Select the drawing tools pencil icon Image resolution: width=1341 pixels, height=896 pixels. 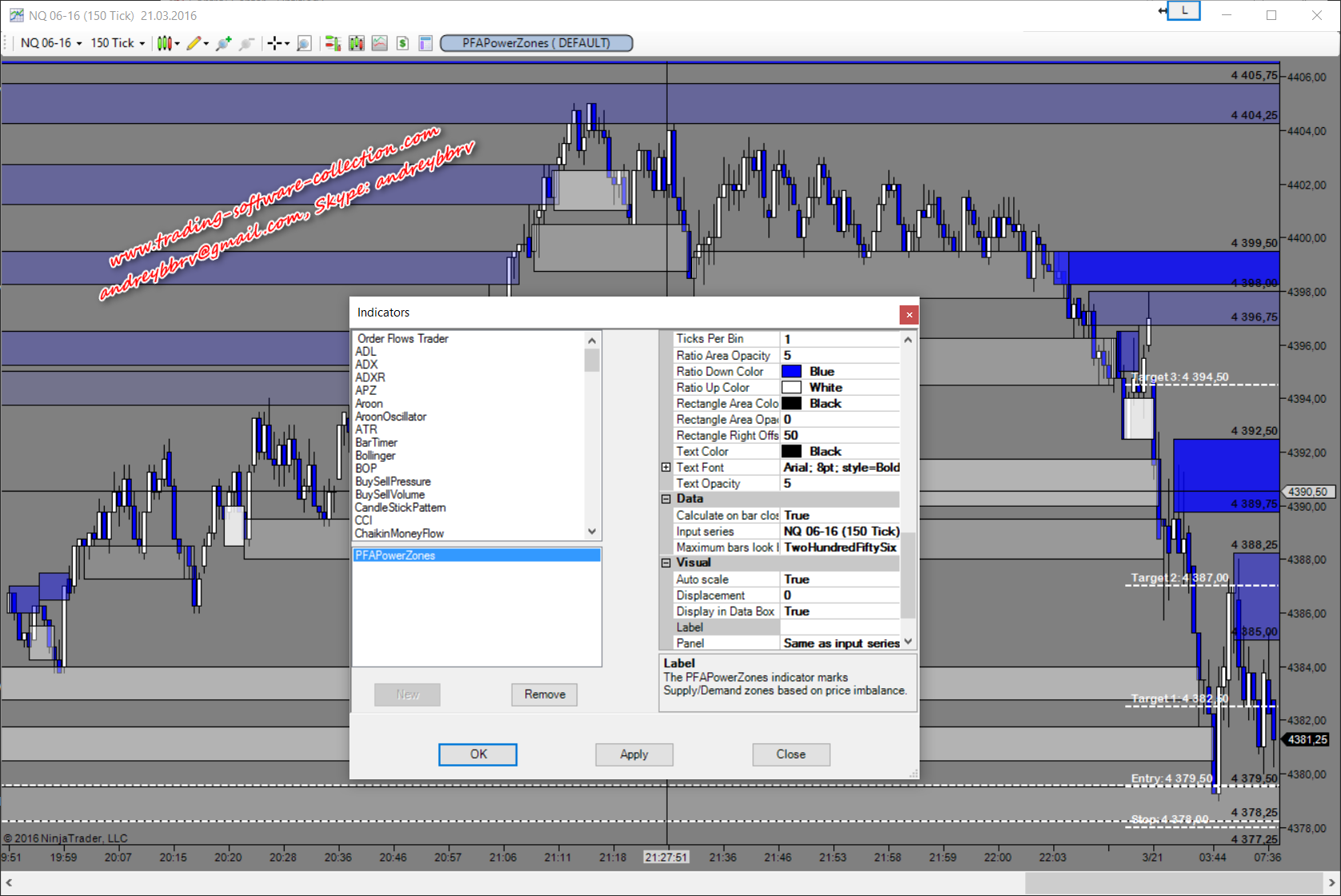pos(194,43)
